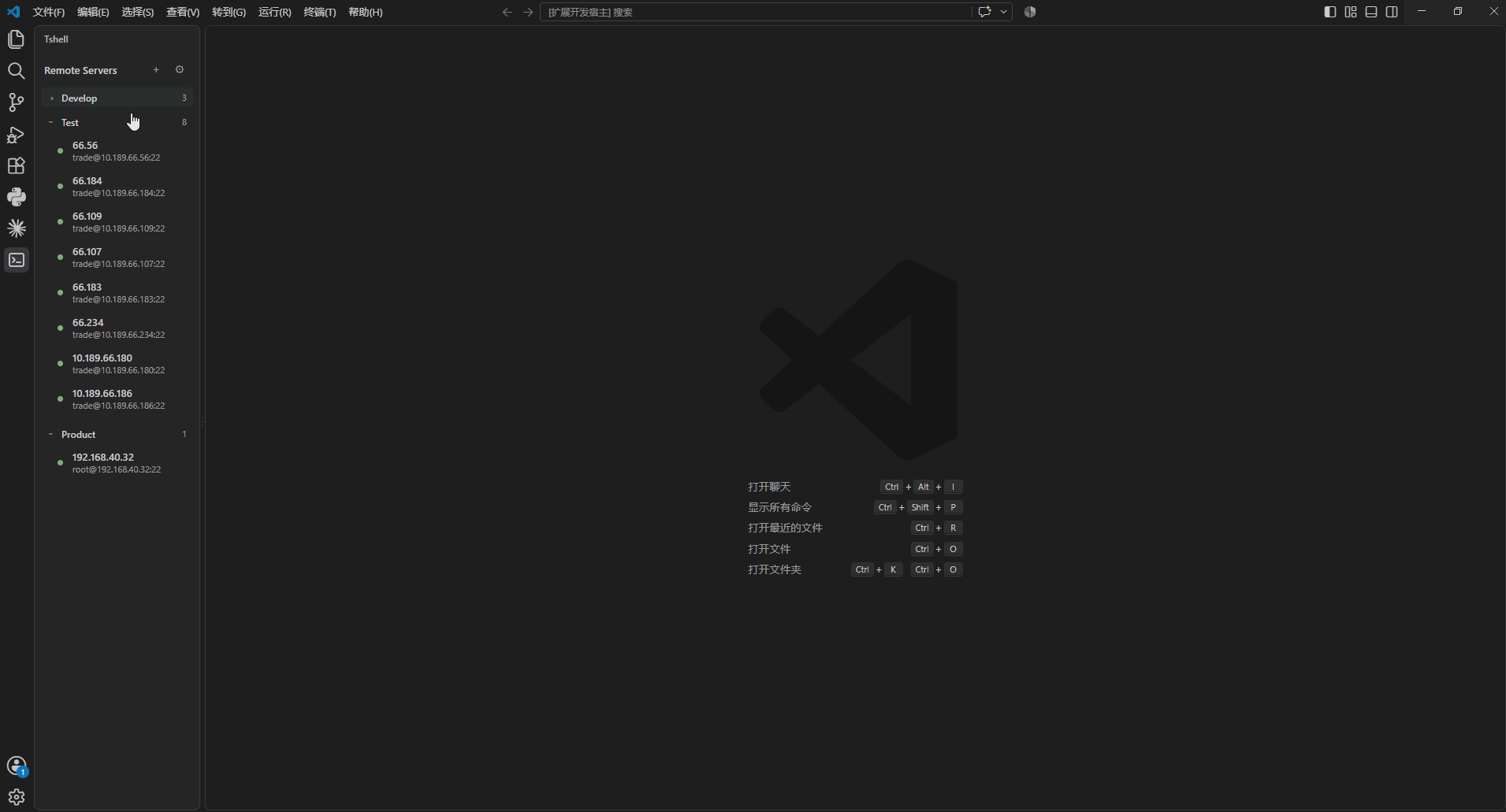Select the Tshell terminal view icon
The height and width of the screenshot is (812, 1506).
[x=17, y=260]
